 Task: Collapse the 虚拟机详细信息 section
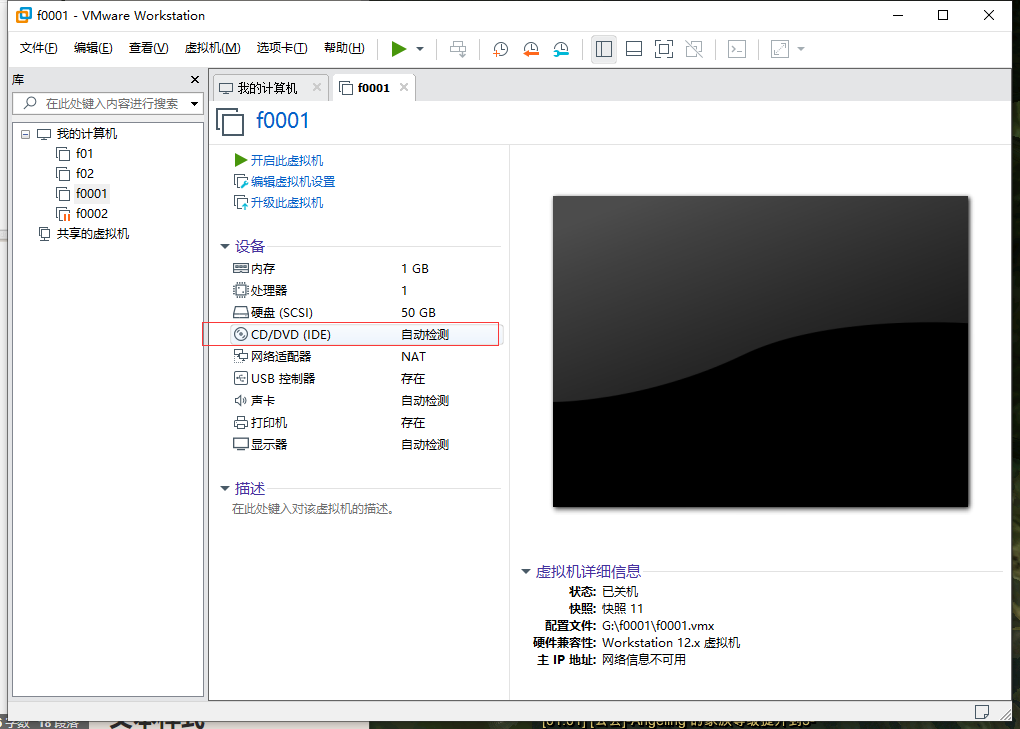point(526,572)
